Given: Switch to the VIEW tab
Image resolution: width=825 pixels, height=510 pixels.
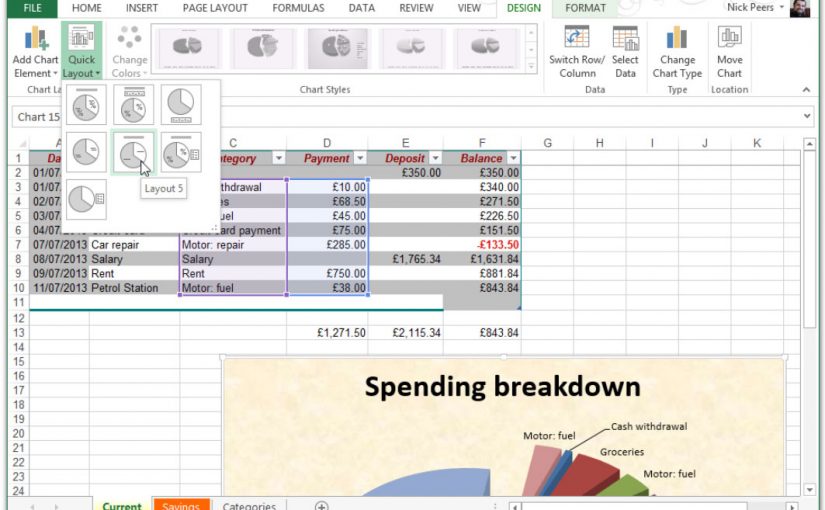Looking at the screenshot, I should click(x=469, y=8).
